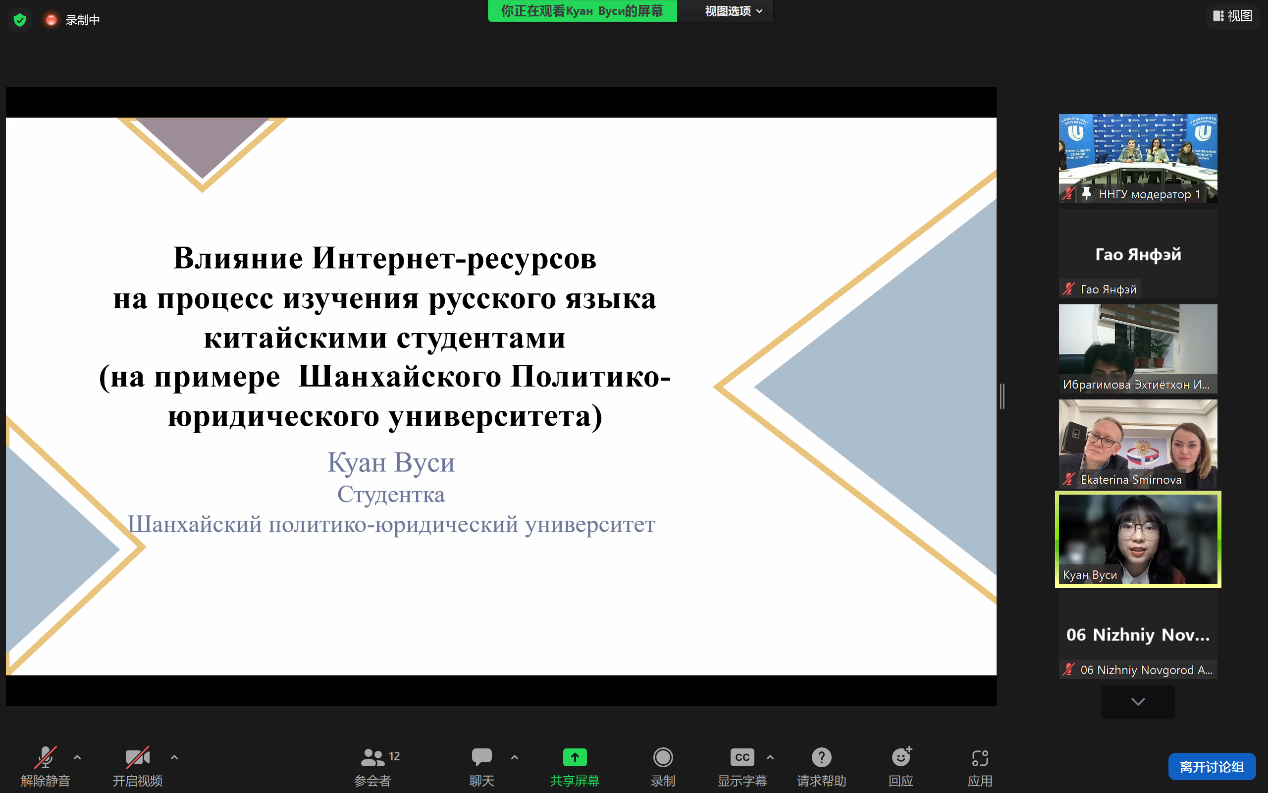Select the 06 Nizhniy Novgorod participant tile
This screenshot has width=1268, height=793.
1138,634
